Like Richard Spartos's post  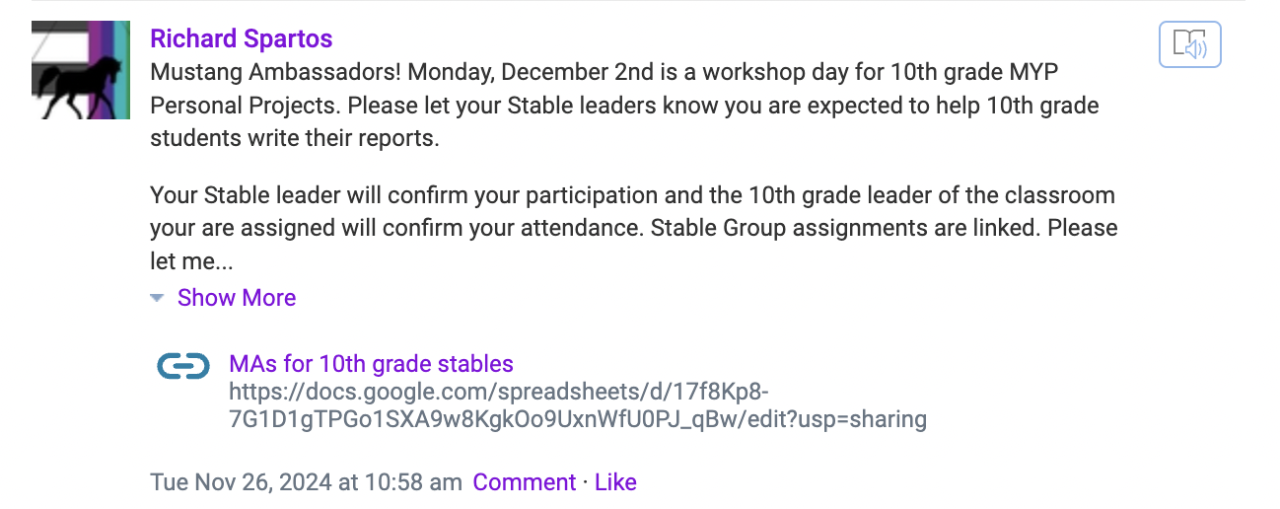click(615, 482)
